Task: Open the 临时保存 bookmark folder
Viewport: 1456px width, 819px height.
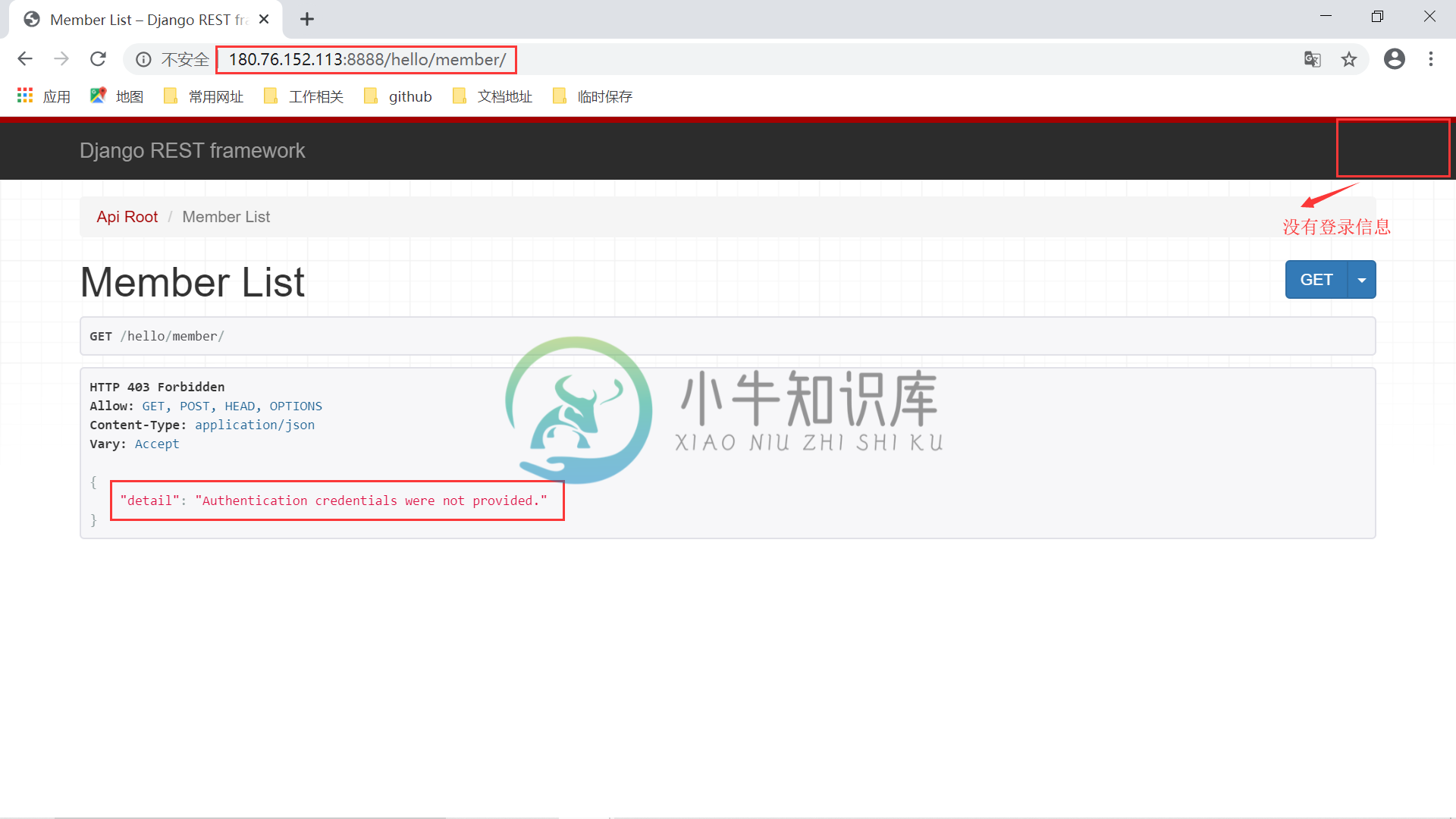Action: 592,96
